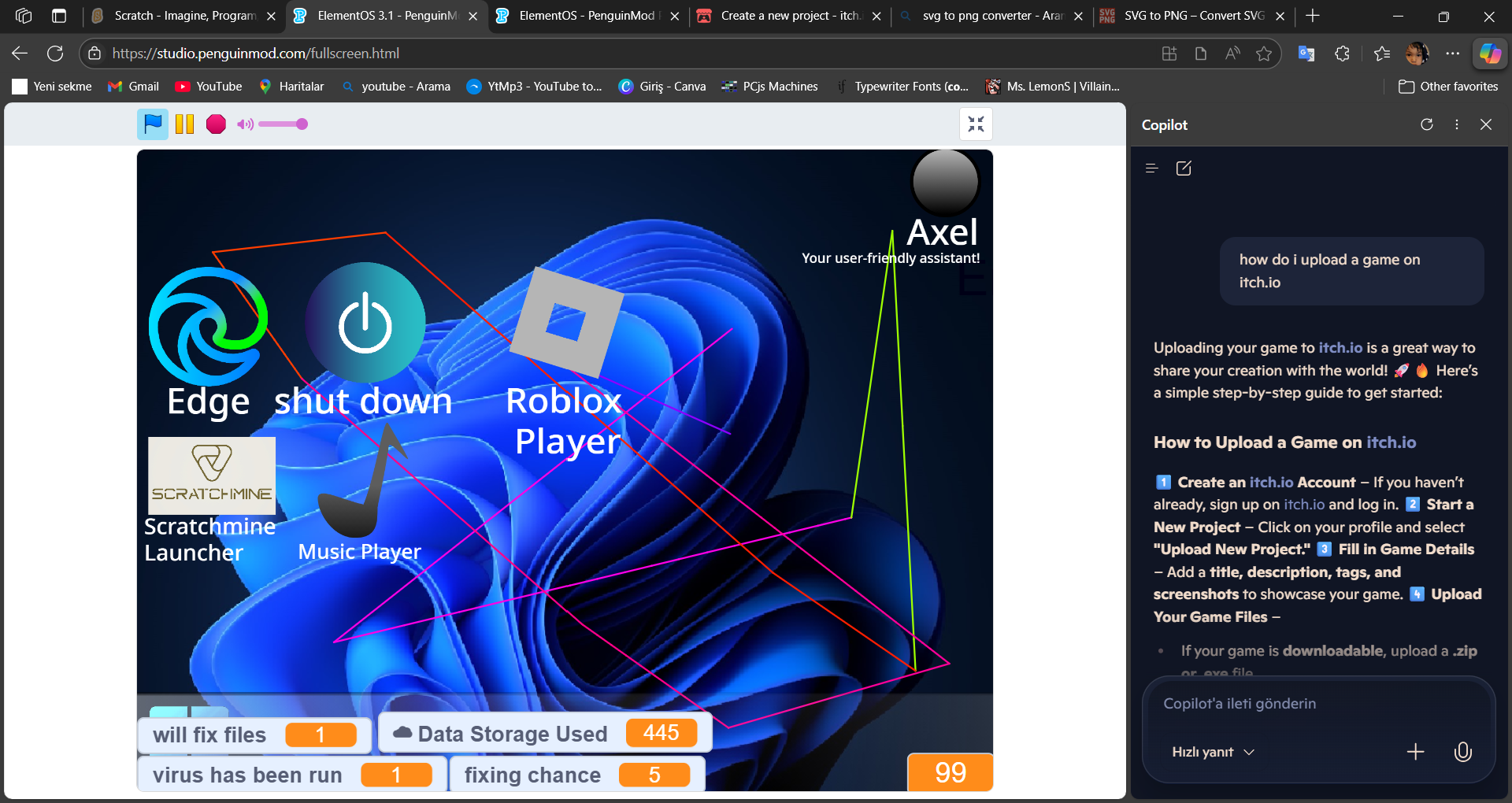Open the tab actions menu icon
The image size is (1512, 803).
pyautogui.click(x=59, y=16)
